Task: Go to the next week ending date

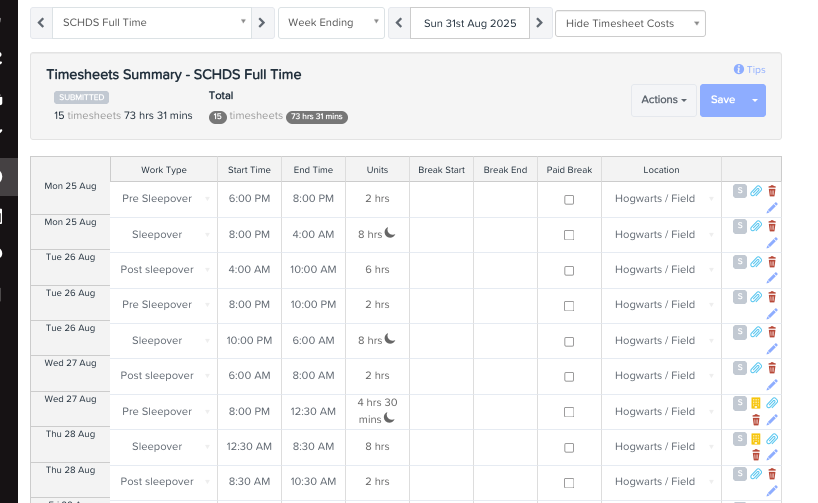Action: tap(540, 22)
